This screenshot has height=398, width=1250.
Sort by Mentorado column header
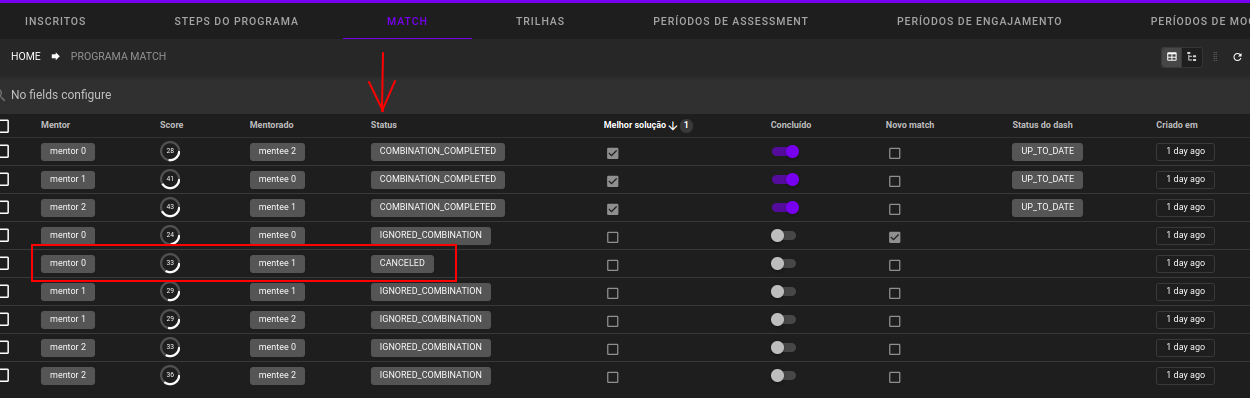coord(272,125)
